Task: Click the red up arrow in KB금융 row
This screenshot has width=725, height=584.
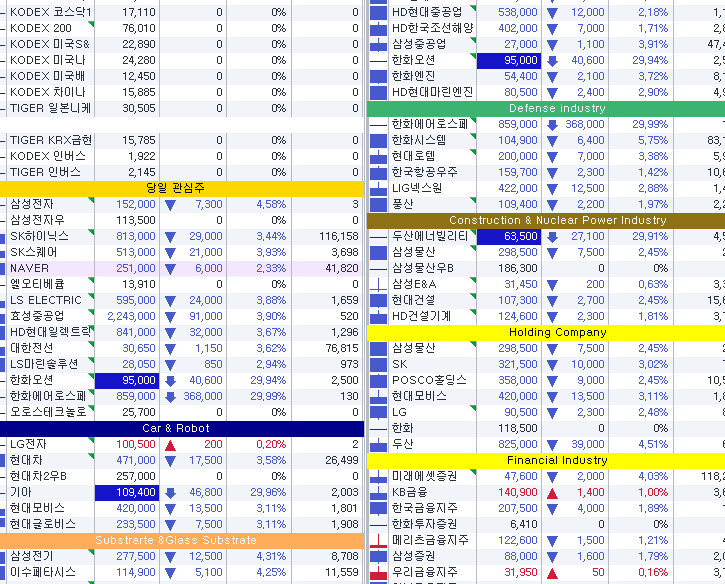Action: point(552,493)
